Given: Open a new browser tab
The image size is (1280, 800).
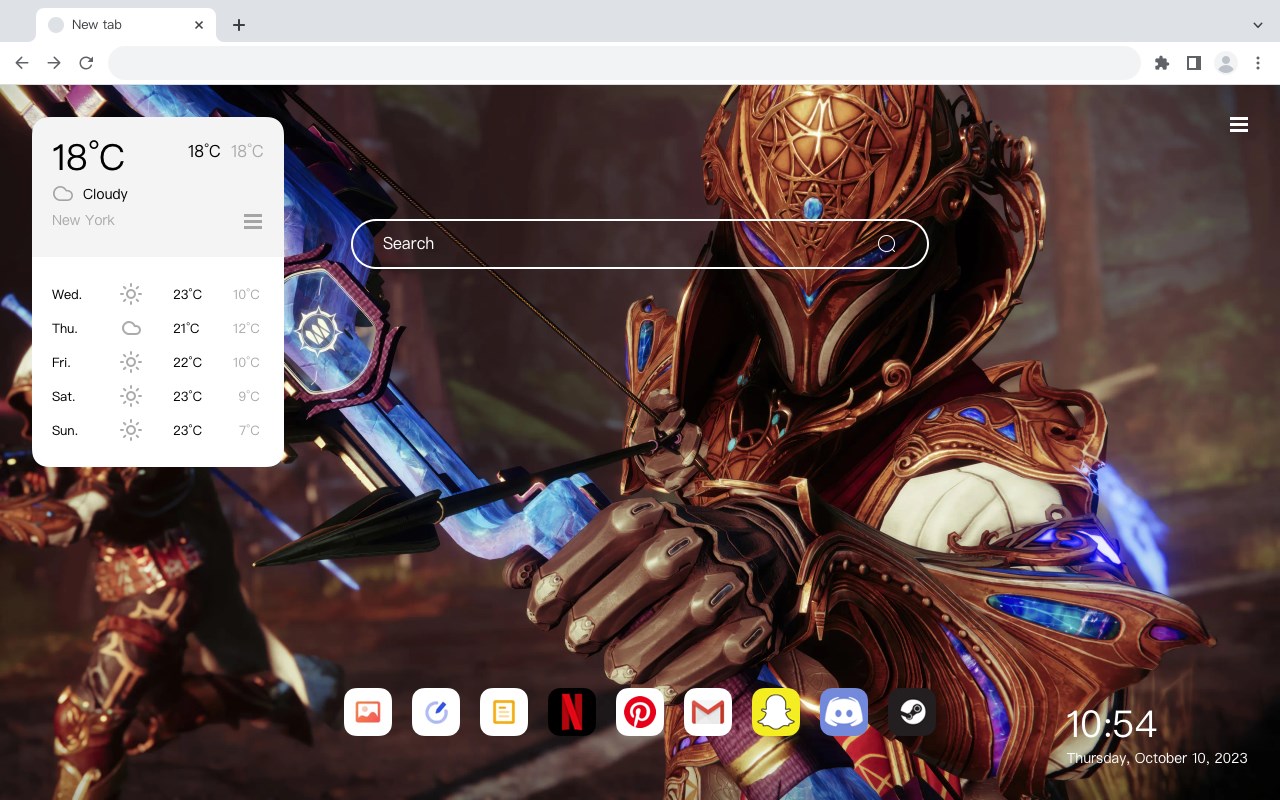Looking at the screenshot, I should [x=238, y=25].
